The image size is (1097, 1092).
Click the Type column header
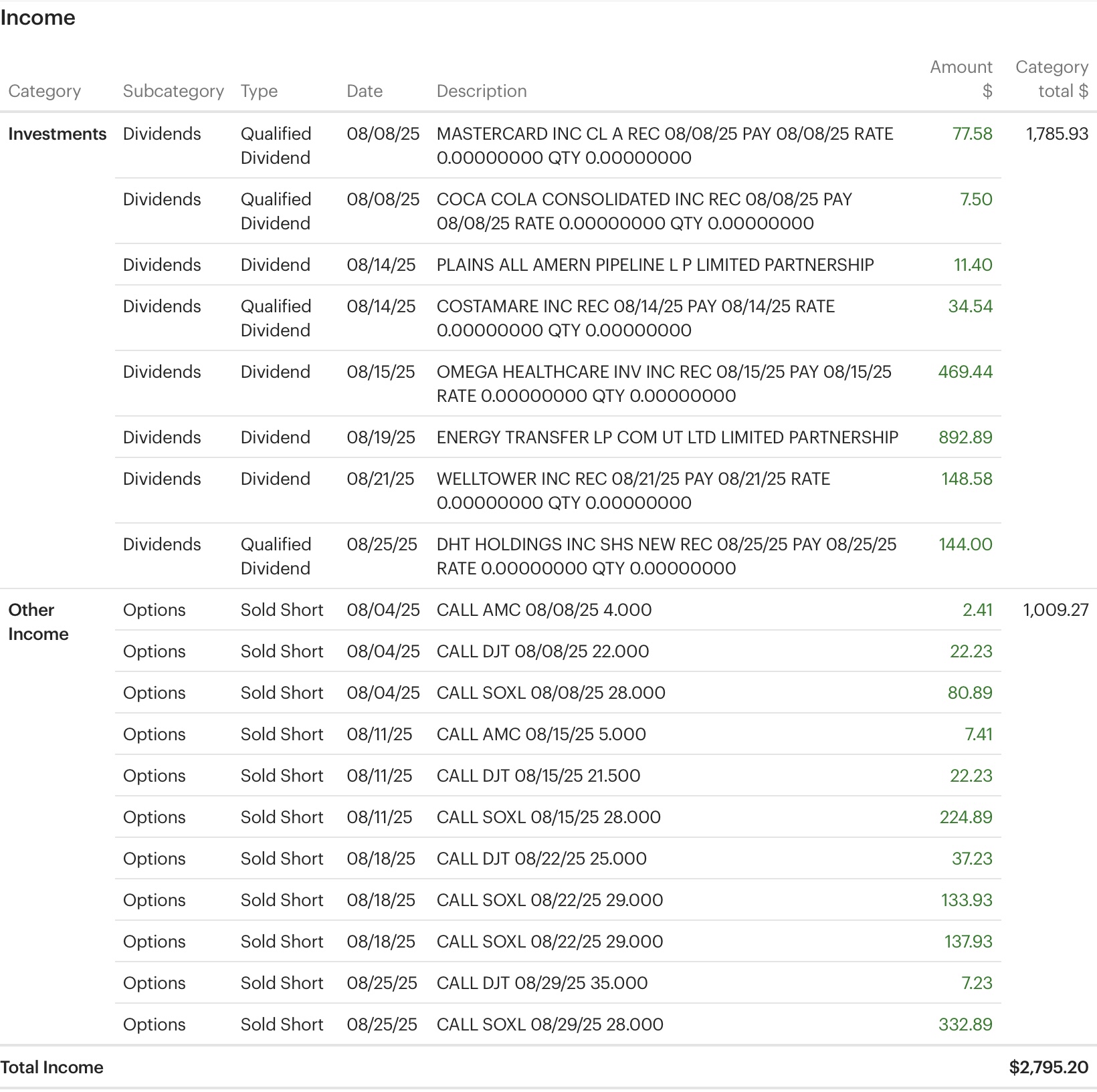259,91
